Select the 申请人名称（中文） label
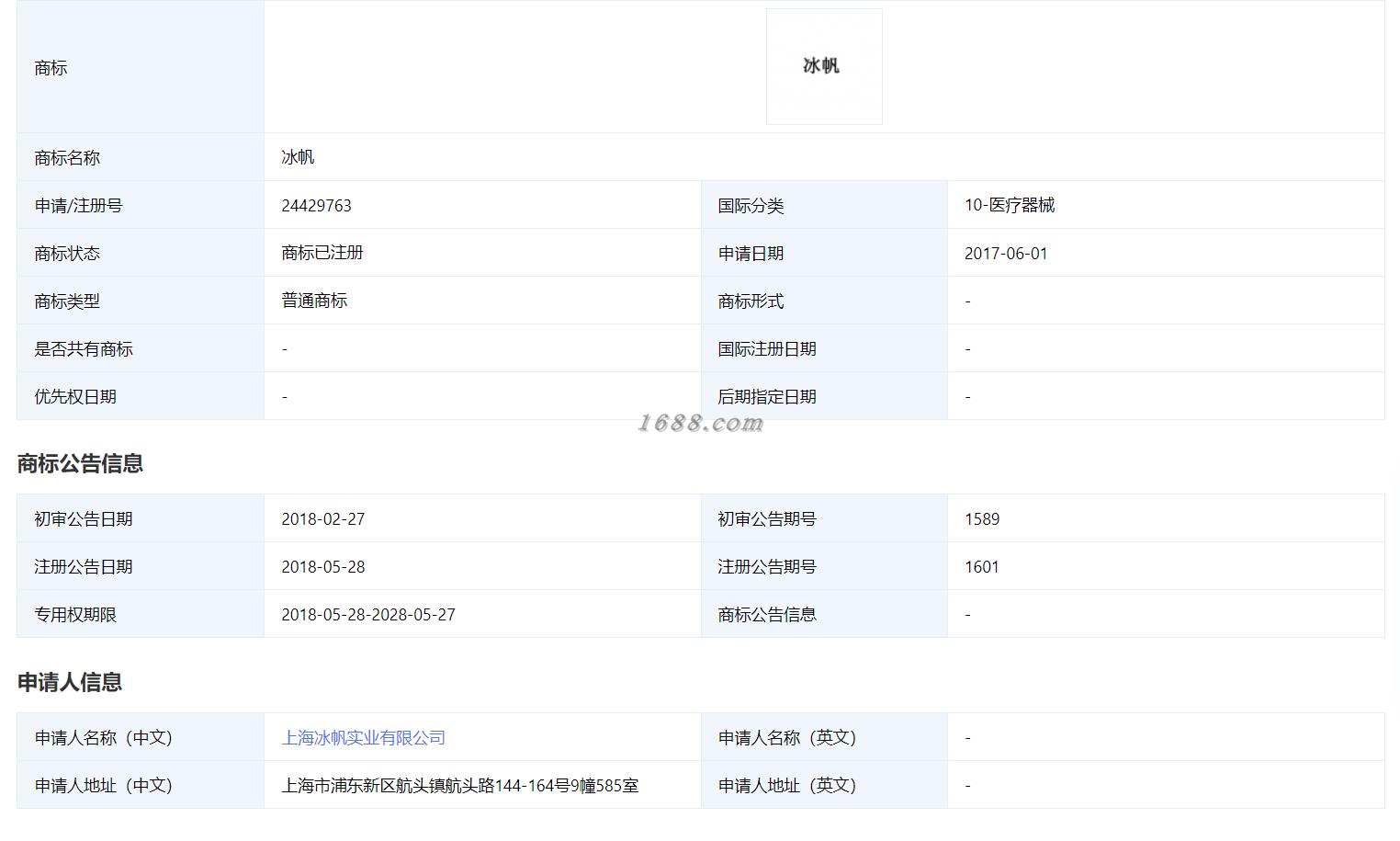1400x841 pixels. (104, 737)
